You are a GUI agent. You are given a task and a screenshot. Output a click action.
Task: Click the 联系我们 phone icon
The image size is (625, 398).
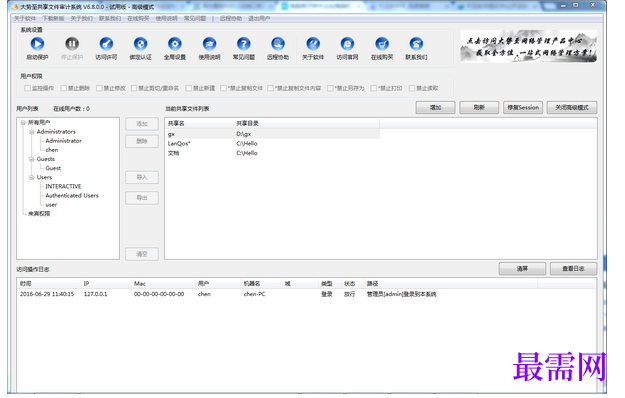[x=416, y=44]
